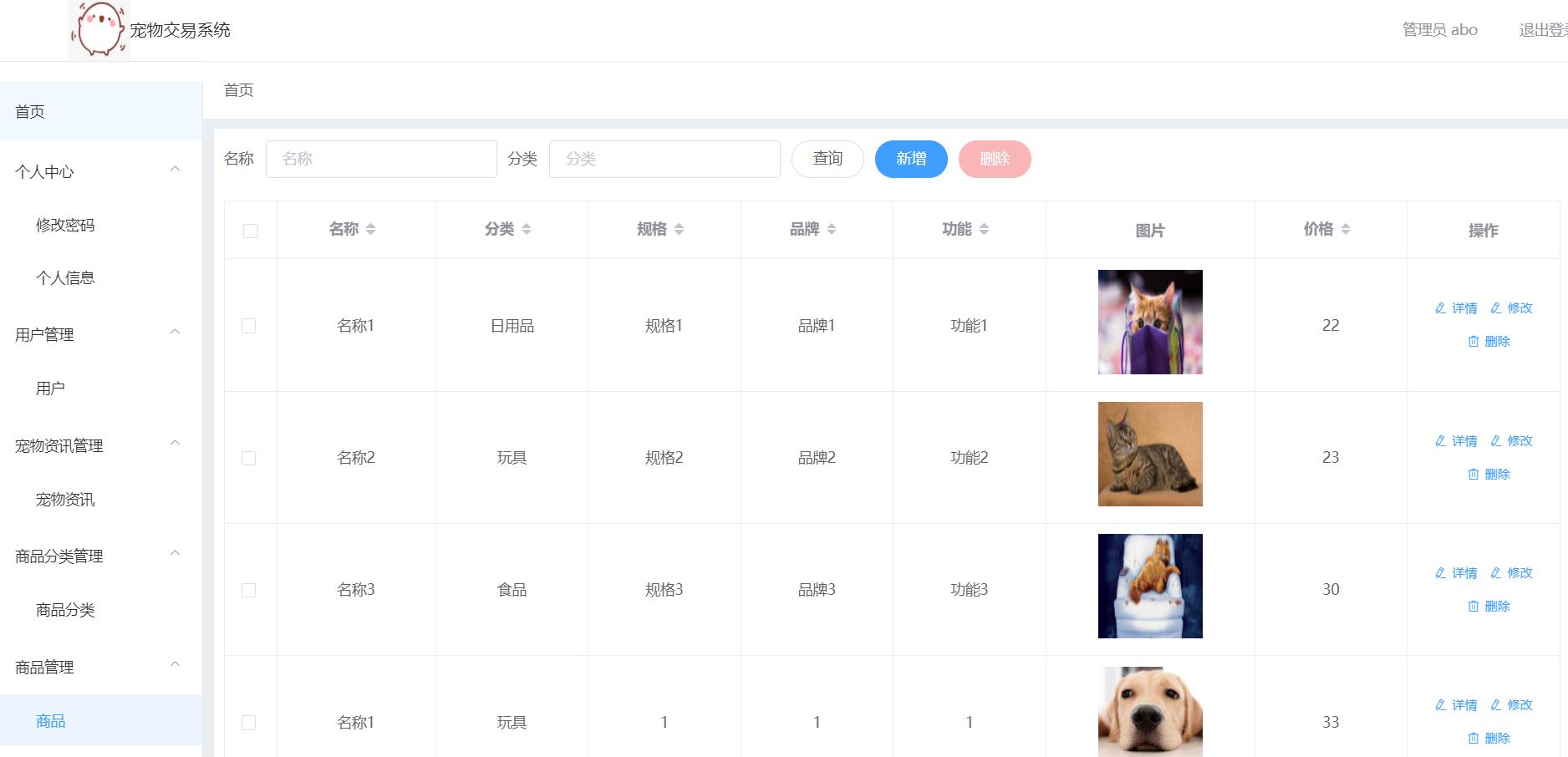Click the 宠物交易系统 logo image

(x=99, y=30)
